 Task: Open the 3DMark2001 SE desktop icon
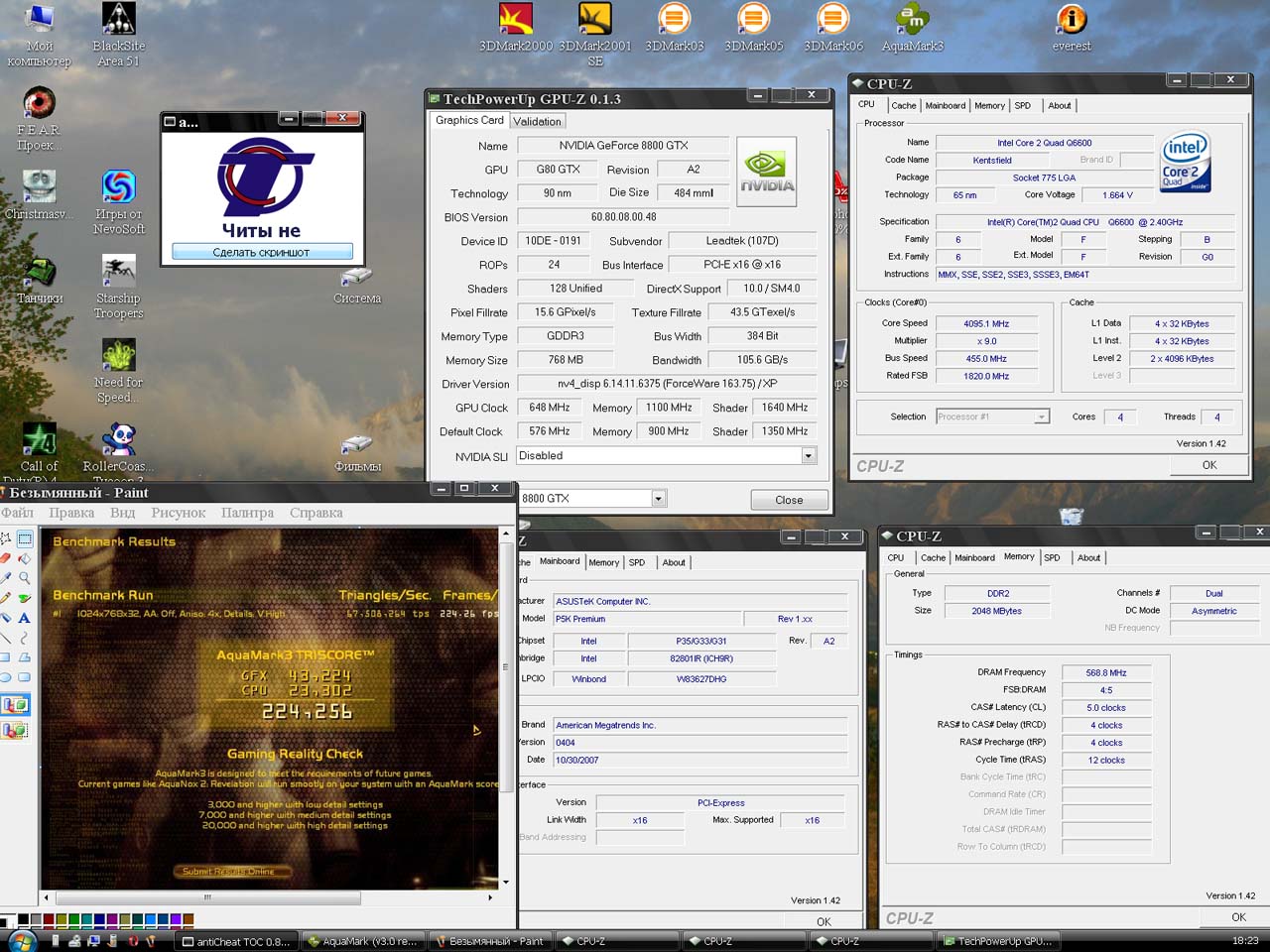(x=595, y=34)
